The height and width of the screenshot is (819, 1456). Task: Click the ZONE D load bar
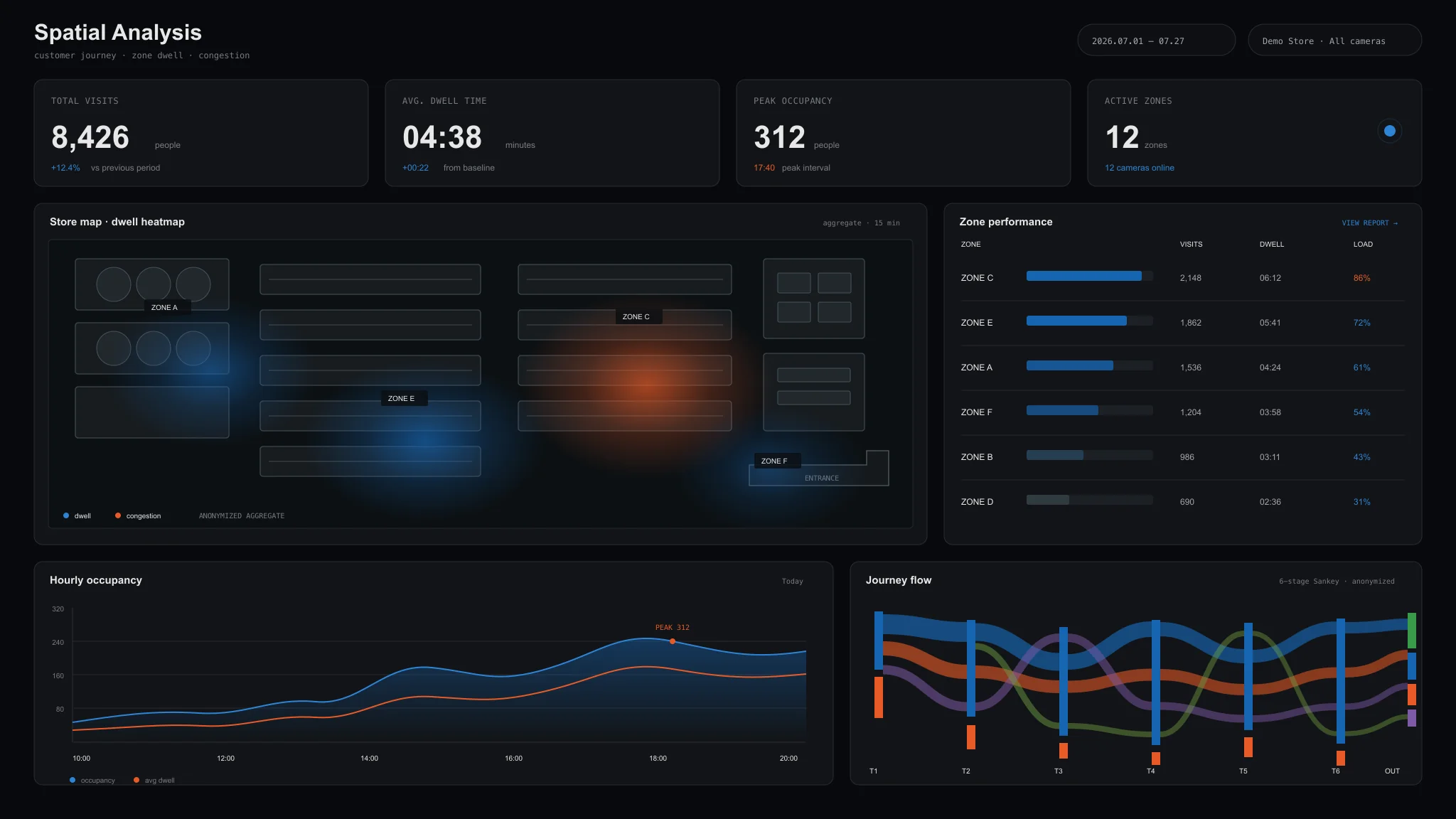coord(1089,500)
